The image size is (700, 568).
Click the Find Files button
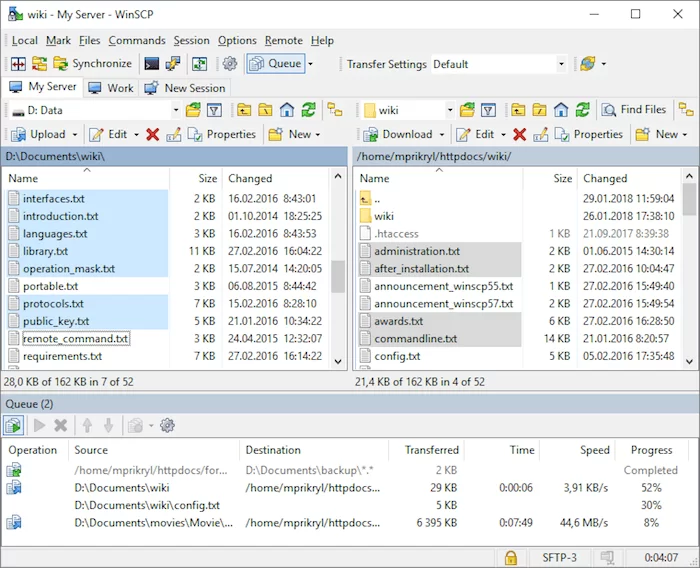[633, 110]
